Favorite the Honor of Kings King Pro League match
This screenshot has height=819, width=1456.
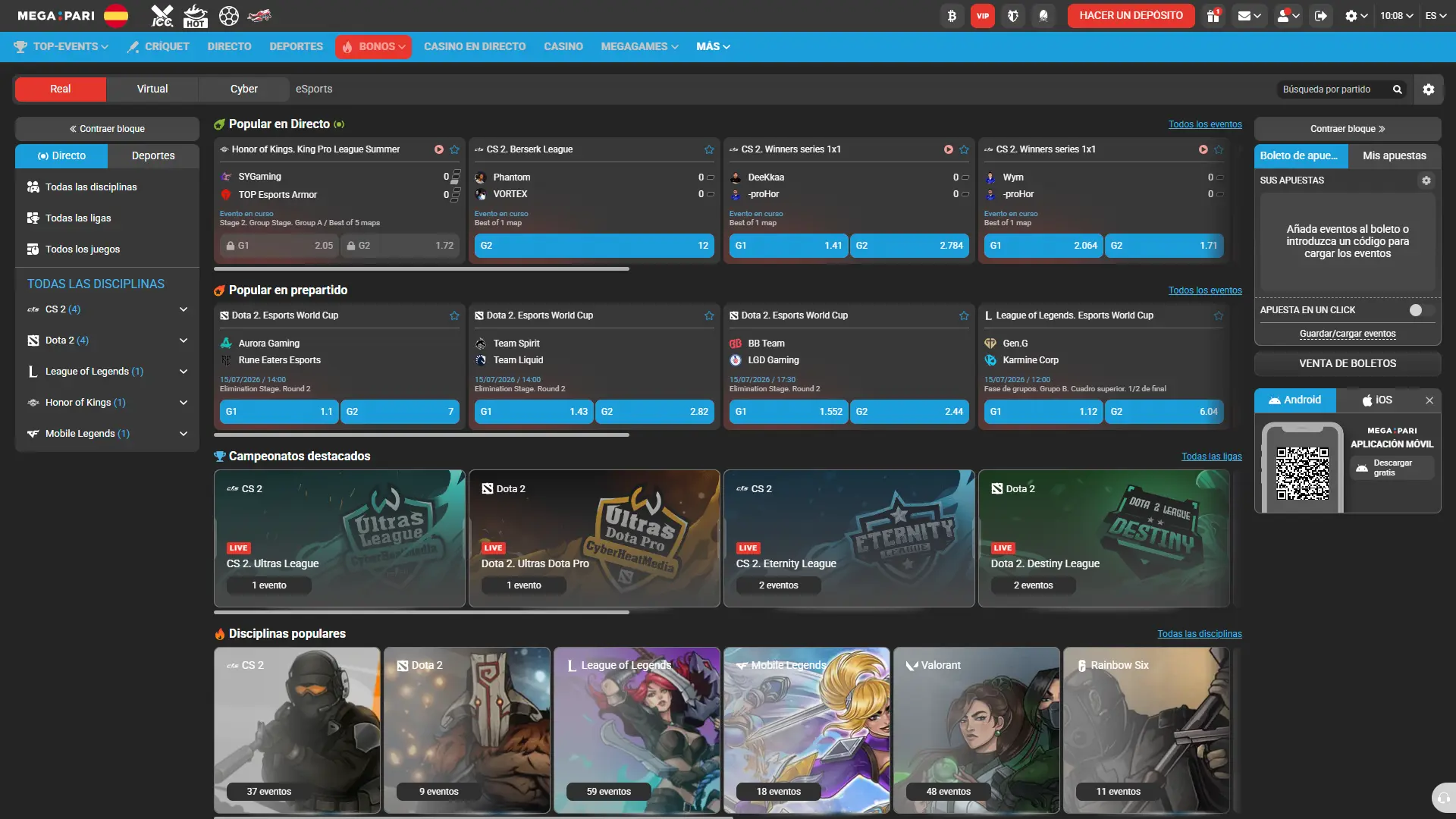click(x=454, y=149)
